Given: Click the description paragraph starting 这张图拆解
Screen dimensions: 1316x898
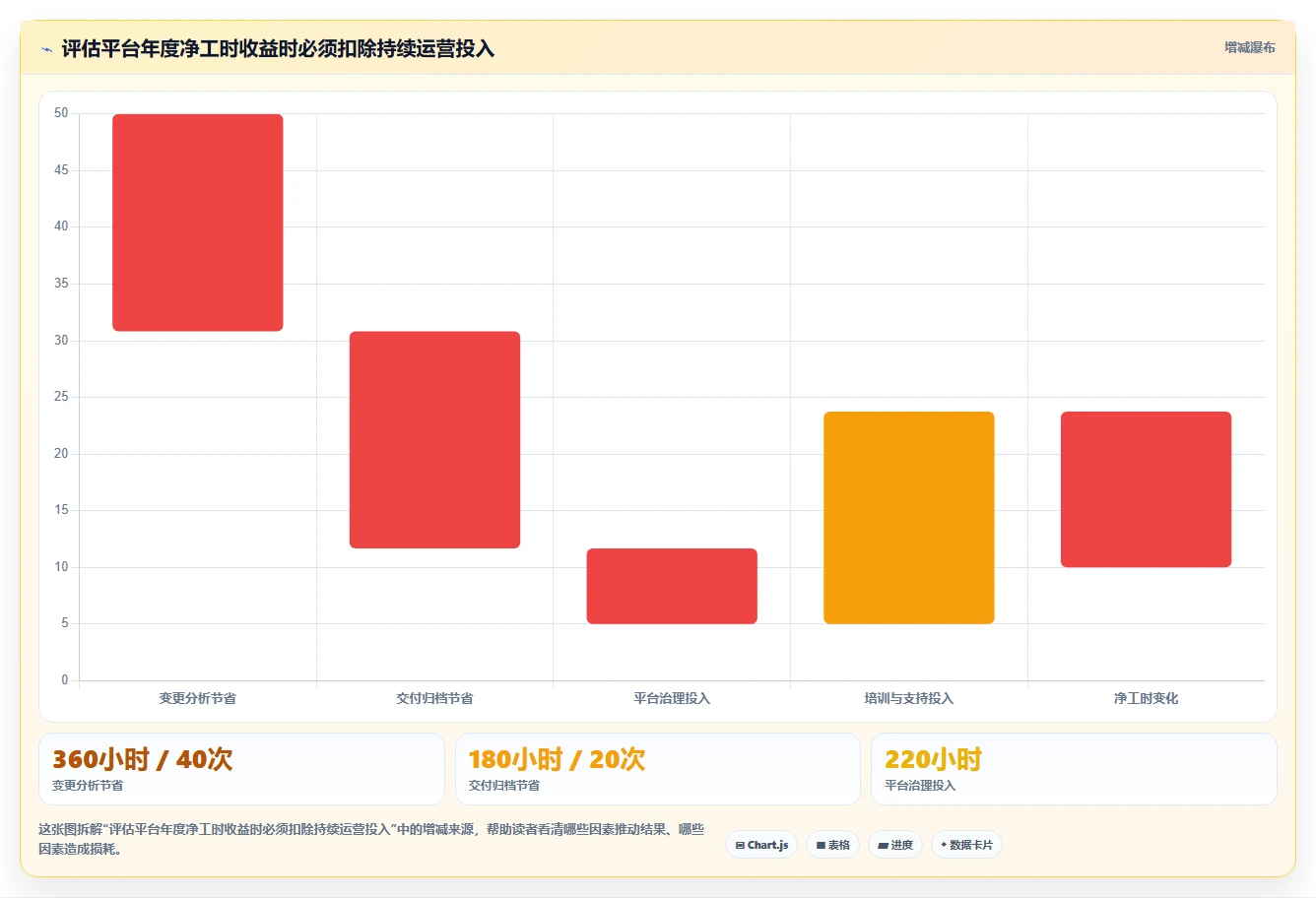Looking at the screenshot, I should click(x=371, y=839).
